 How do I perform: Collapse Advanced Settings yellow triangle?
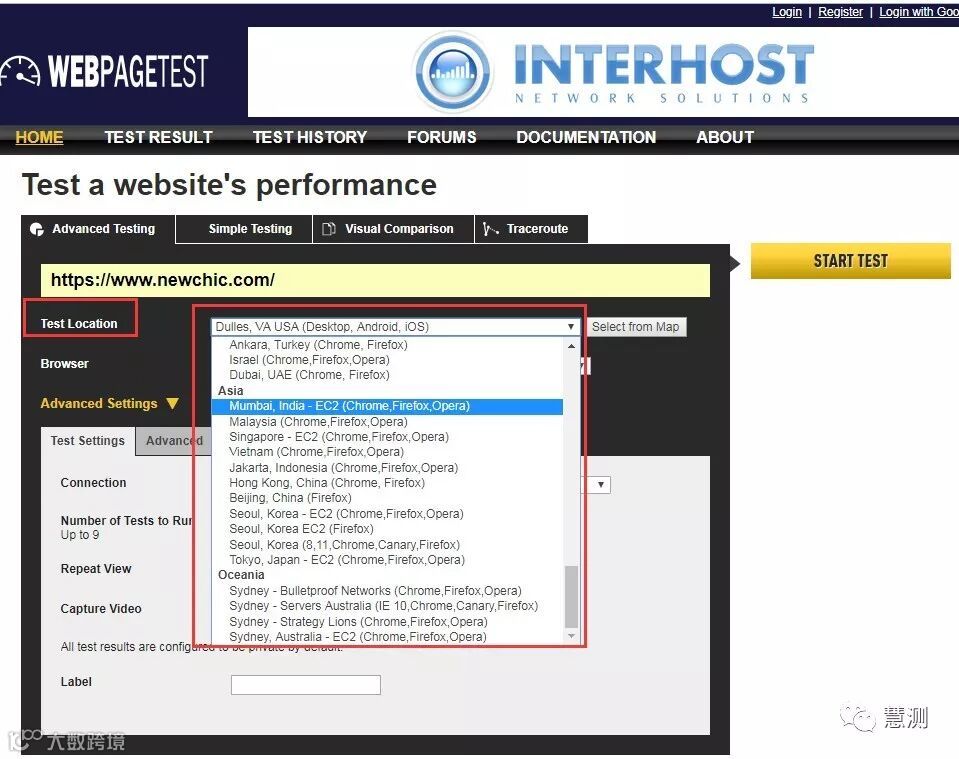(172, 404)
